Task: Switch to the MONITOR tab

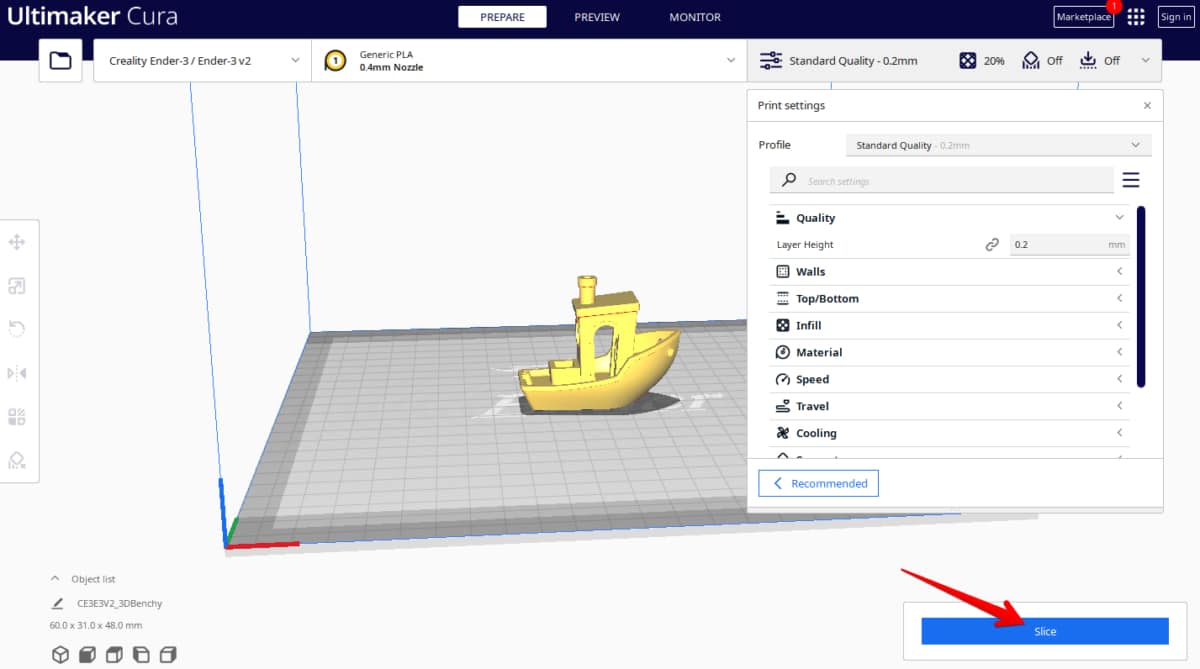Action: (x=694, y=17)
